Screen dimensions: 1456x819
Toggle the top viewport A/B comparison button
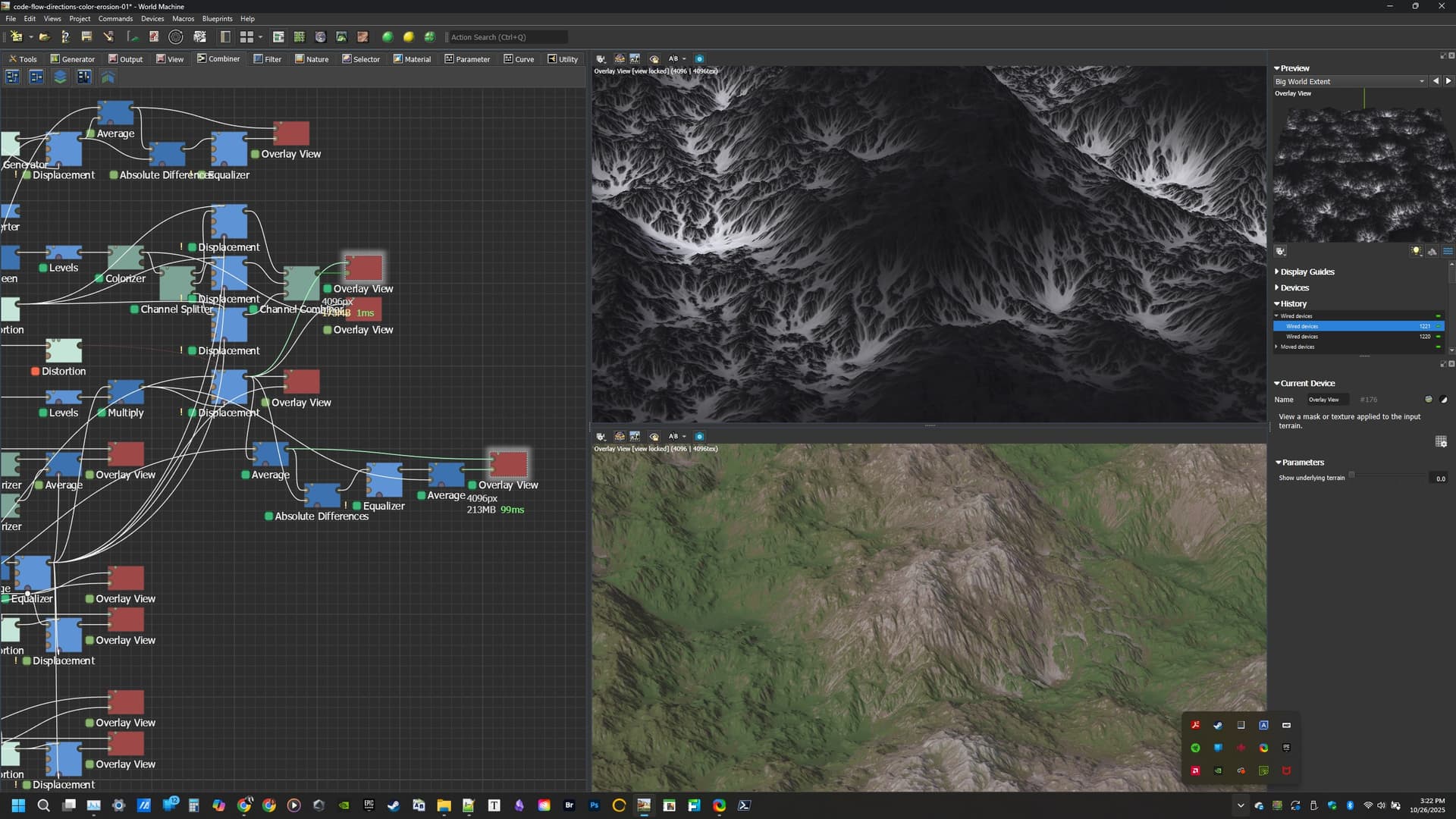[673, 58]
